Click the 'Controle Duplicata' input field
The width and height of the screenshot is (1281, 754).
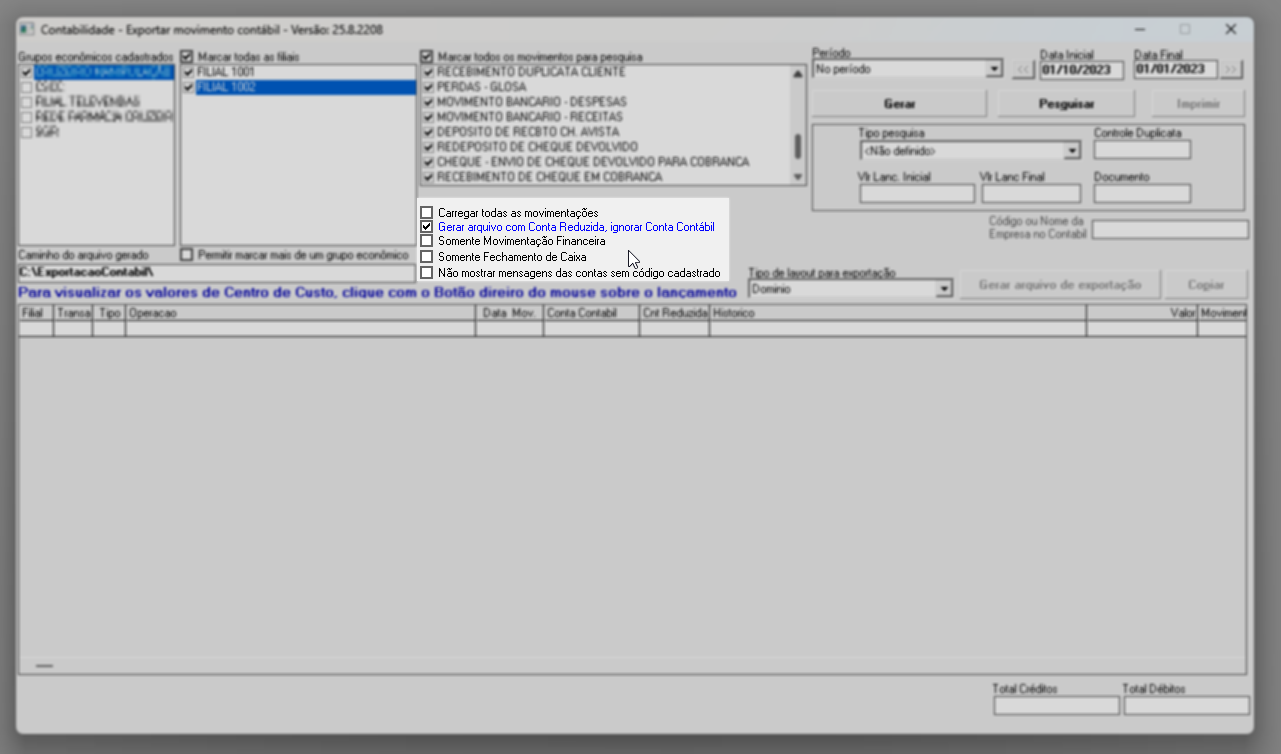point(1142,151)
